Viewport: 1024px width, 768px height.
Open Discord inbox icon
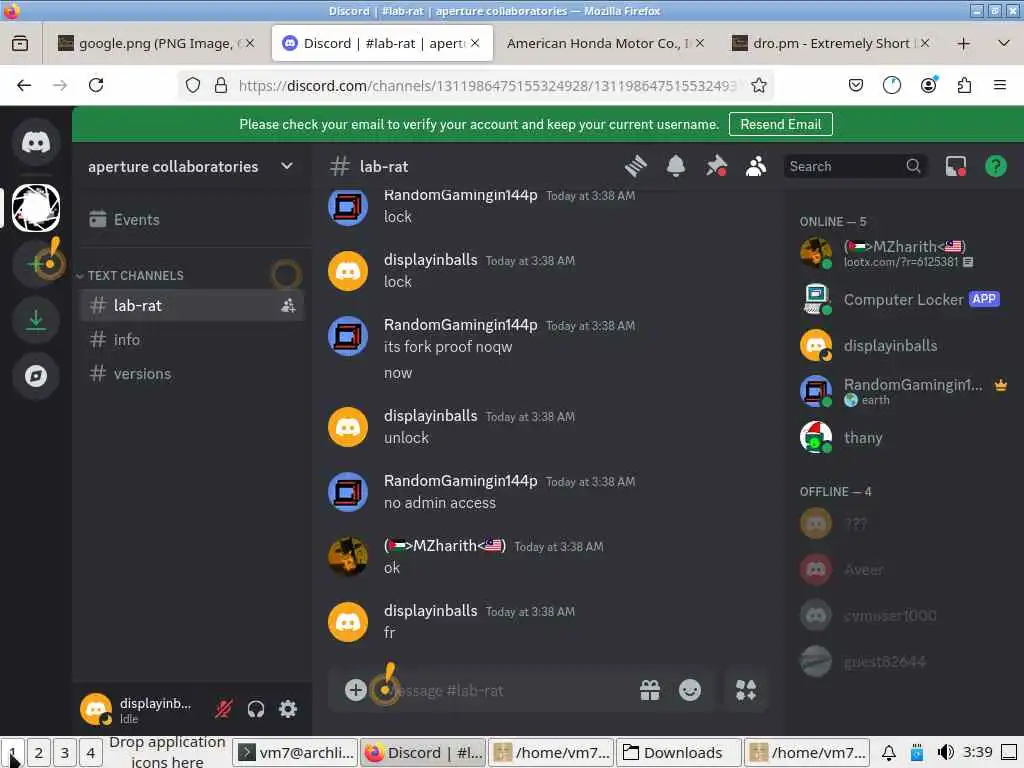[x=955, y=167]
